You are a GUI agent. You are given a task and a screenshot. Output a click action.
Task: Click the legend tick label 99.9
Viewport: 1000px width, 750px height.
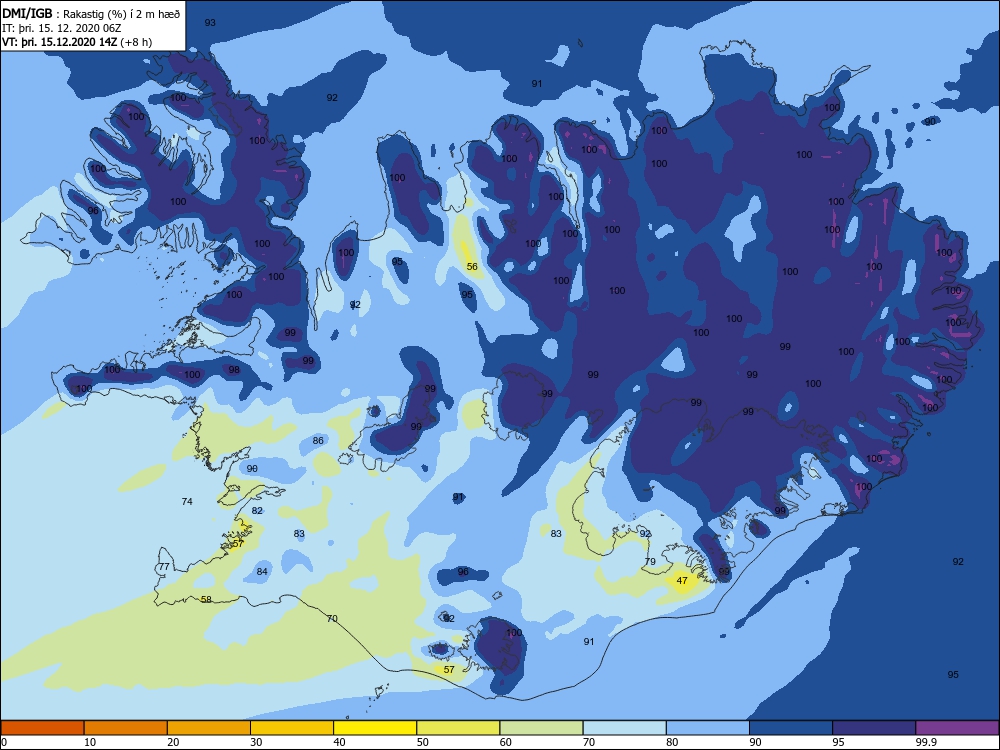pos(925,742)
